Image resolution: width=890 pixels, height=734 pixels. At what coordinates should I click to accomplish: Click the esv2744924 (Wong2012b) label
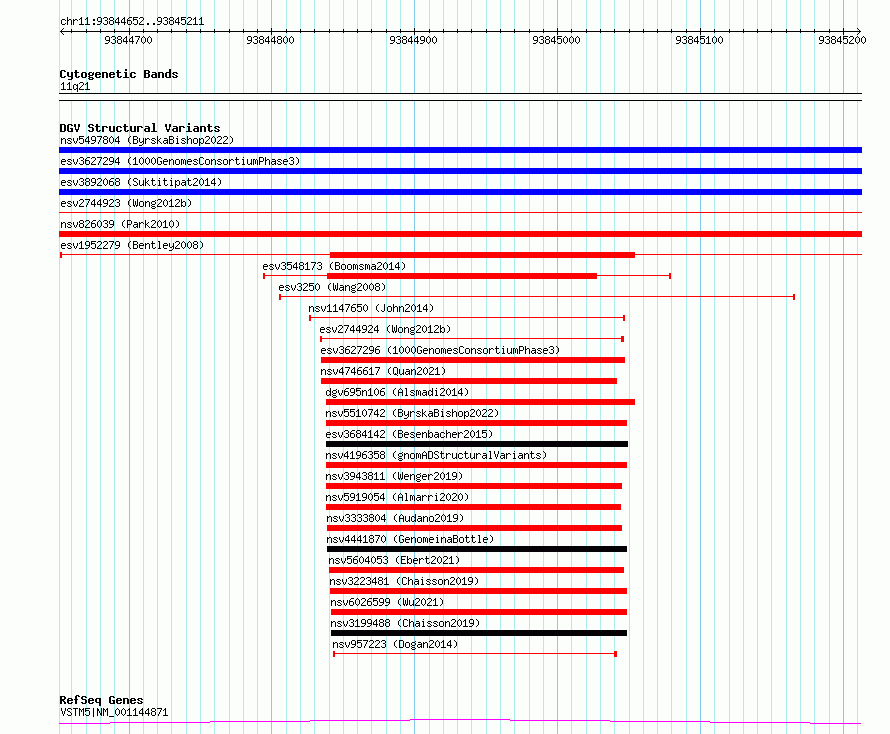click(385, 329)
